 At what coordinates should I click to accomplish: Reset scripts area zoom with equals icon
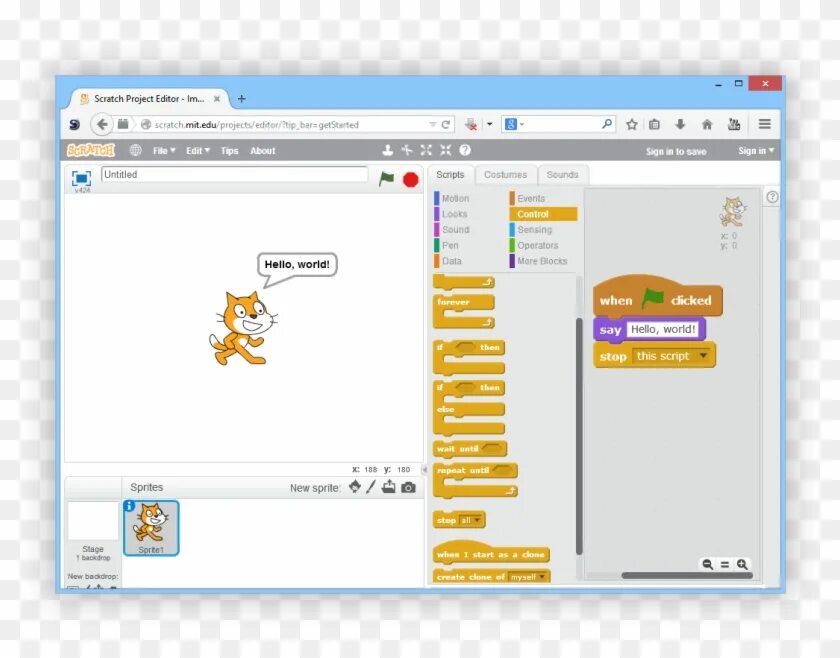coord(725,564)
